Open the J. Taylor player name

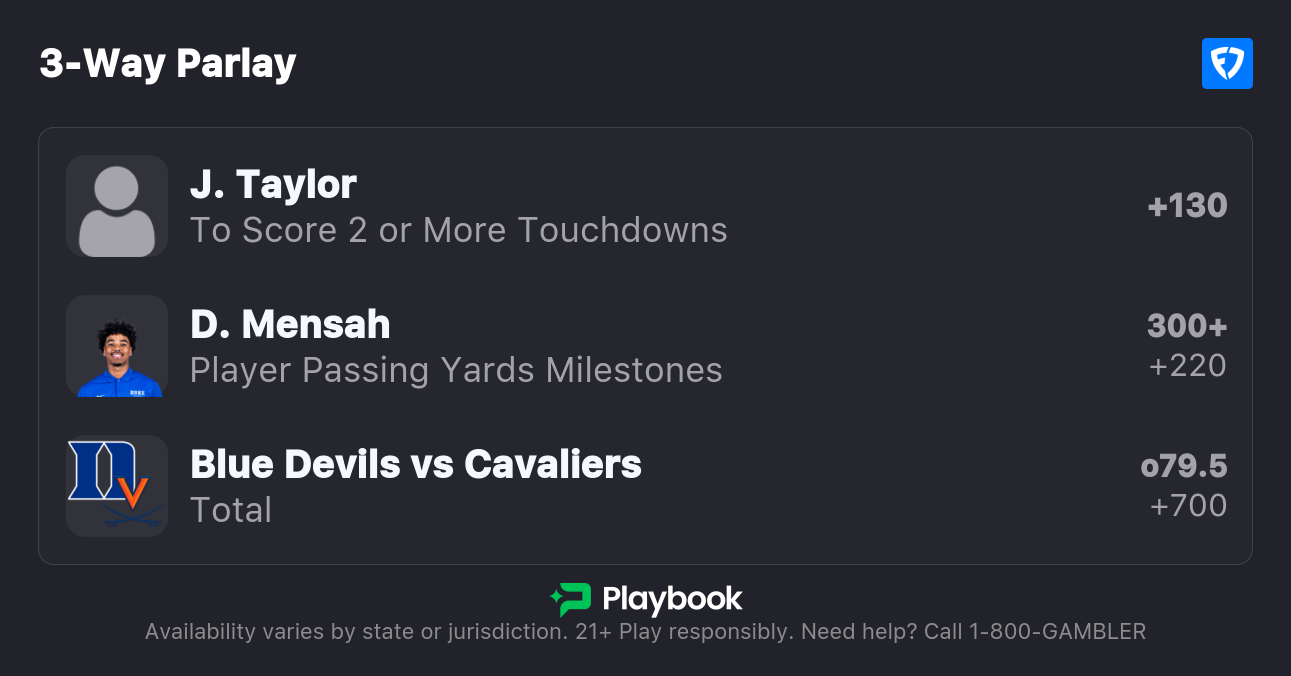(x=273, y=185)
